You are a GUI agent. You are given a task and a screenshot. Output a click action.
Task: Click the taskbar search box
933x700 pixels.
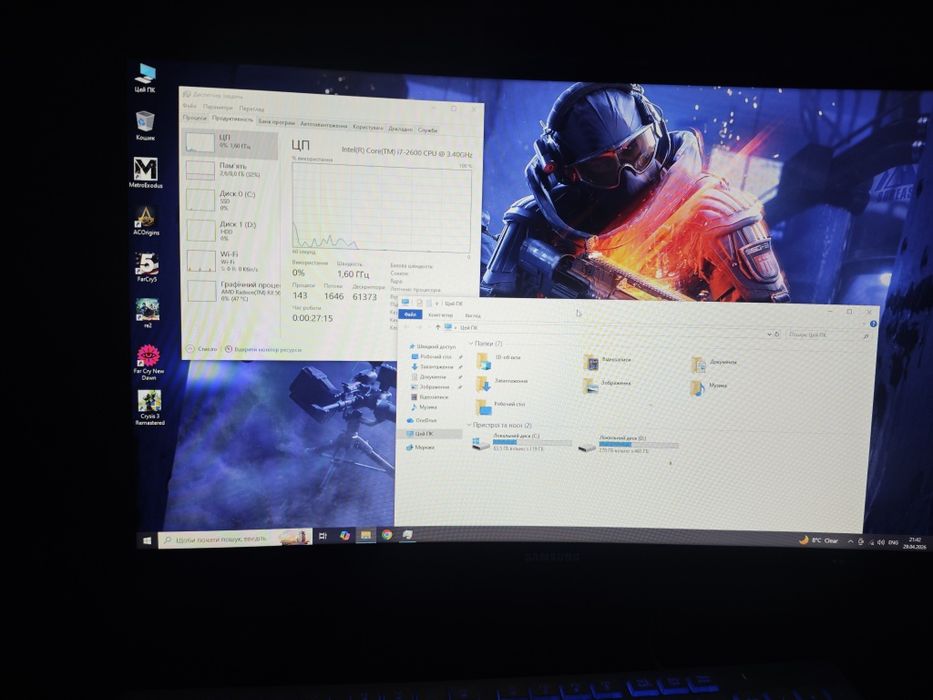236,538
